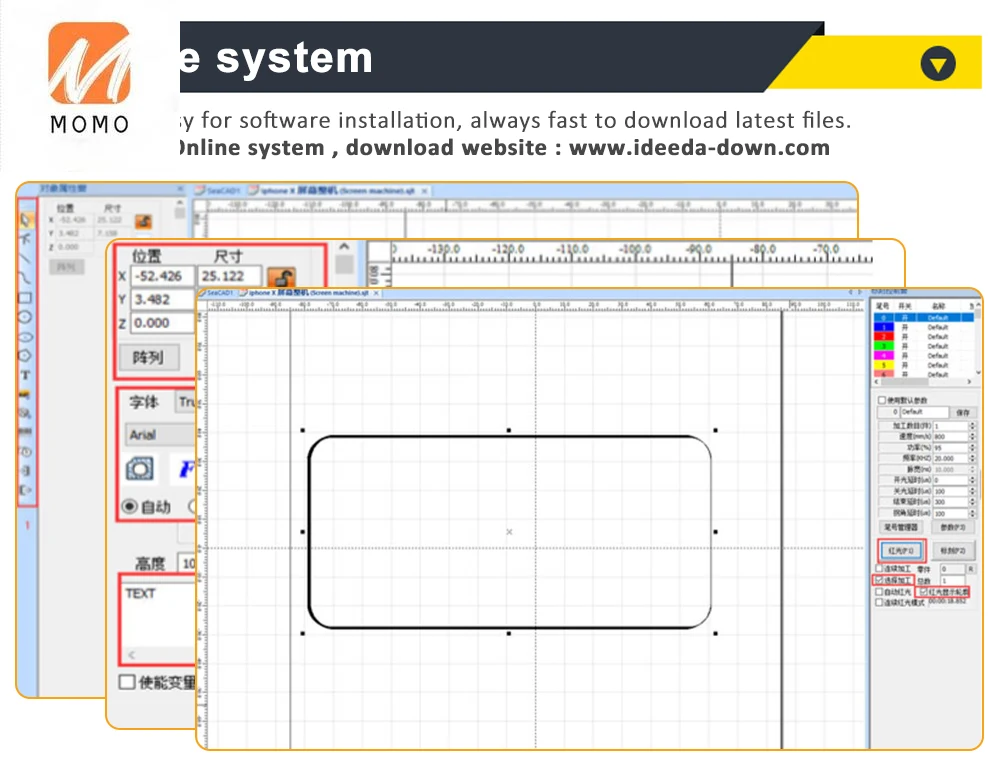The image size is (1000, 773).
Task: Adjust the 加工数目 spinner arrows
Action: [972, 425]
